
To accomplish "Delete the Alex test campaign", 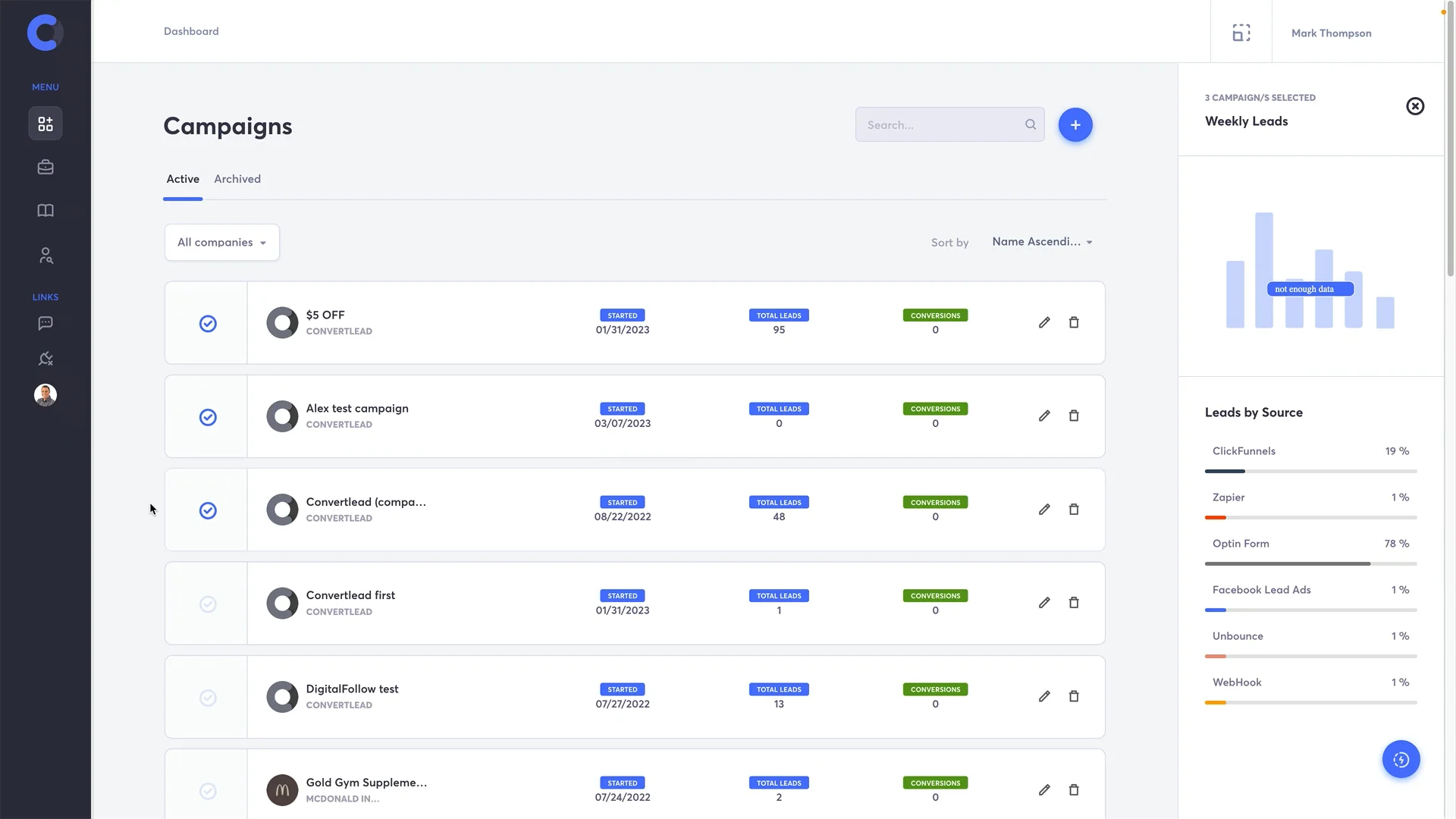I will click(1074, 416).
